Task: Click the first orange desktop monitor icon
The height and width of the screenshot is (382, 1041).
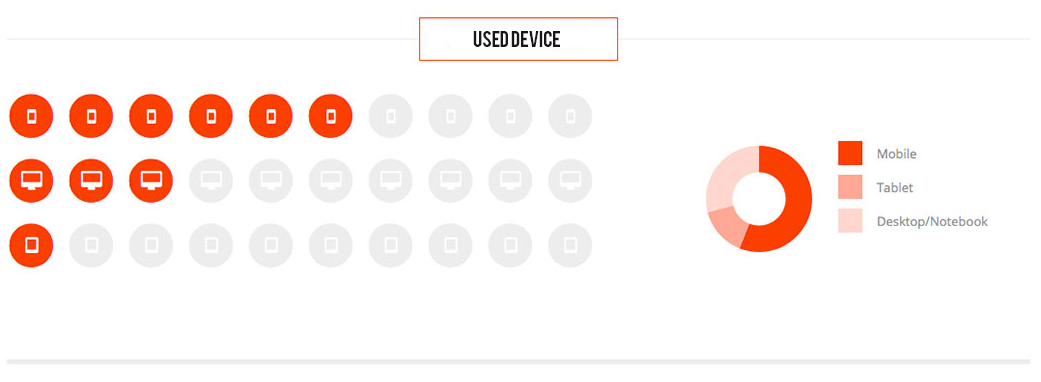Action: [31, 181]
